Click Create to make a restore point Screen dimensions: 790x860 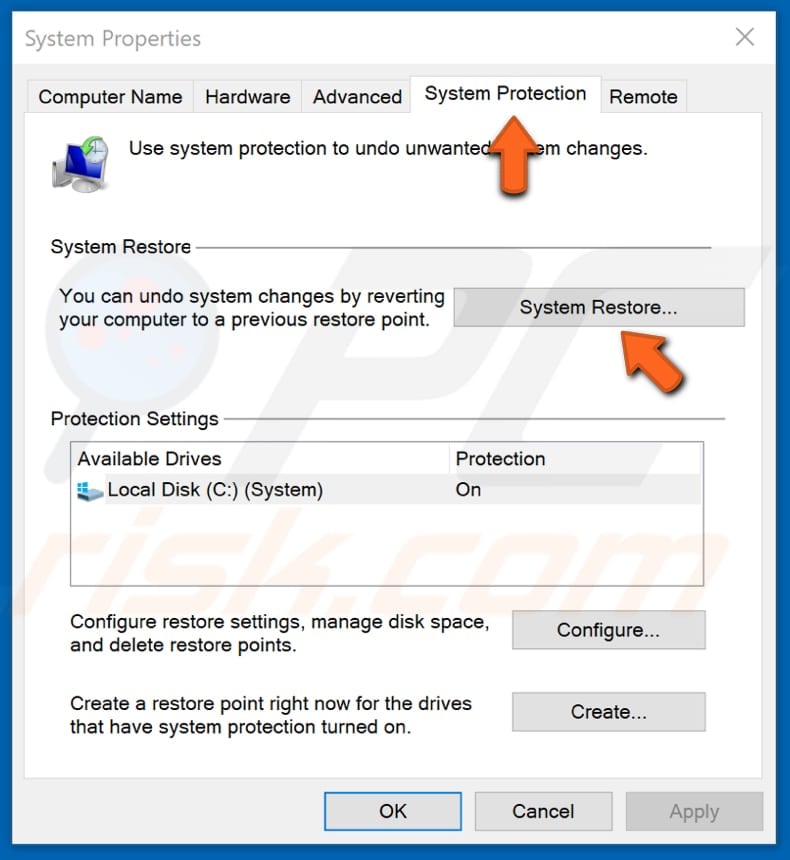tap(607, 711)
